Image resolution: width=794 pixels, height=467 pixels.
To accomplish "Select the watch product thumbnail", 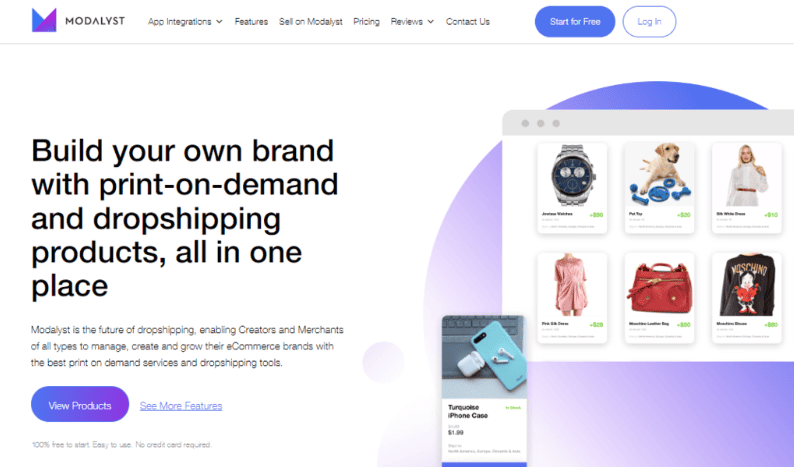I will (x=572, y=175).
